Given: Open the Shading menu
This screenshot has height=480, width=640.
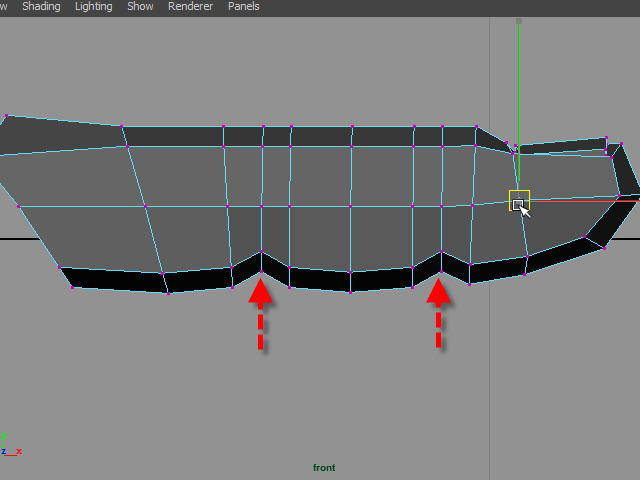Looking at the screenshot, I should (41, 7).
